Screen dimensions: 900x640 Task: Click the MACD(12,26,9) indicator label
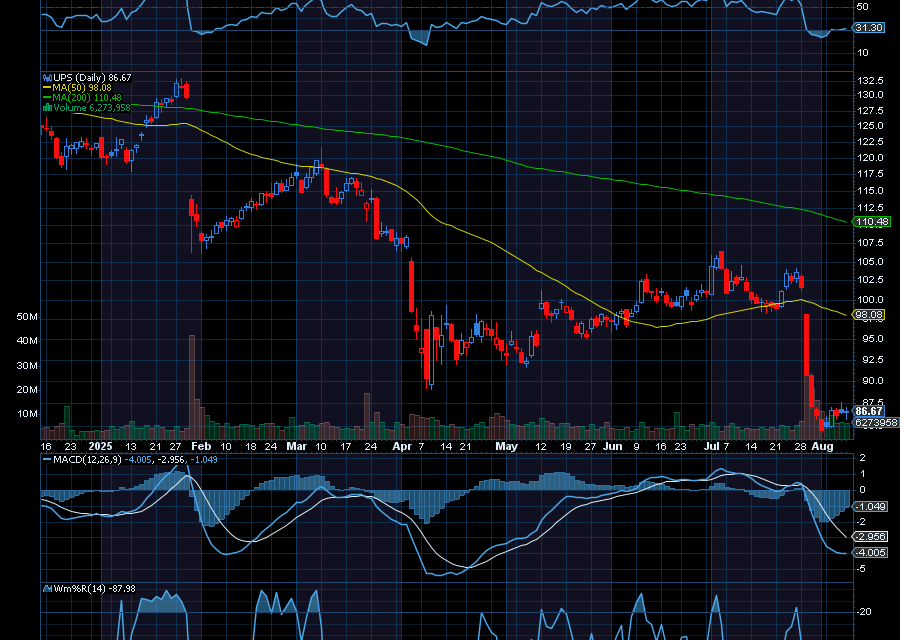87,460
